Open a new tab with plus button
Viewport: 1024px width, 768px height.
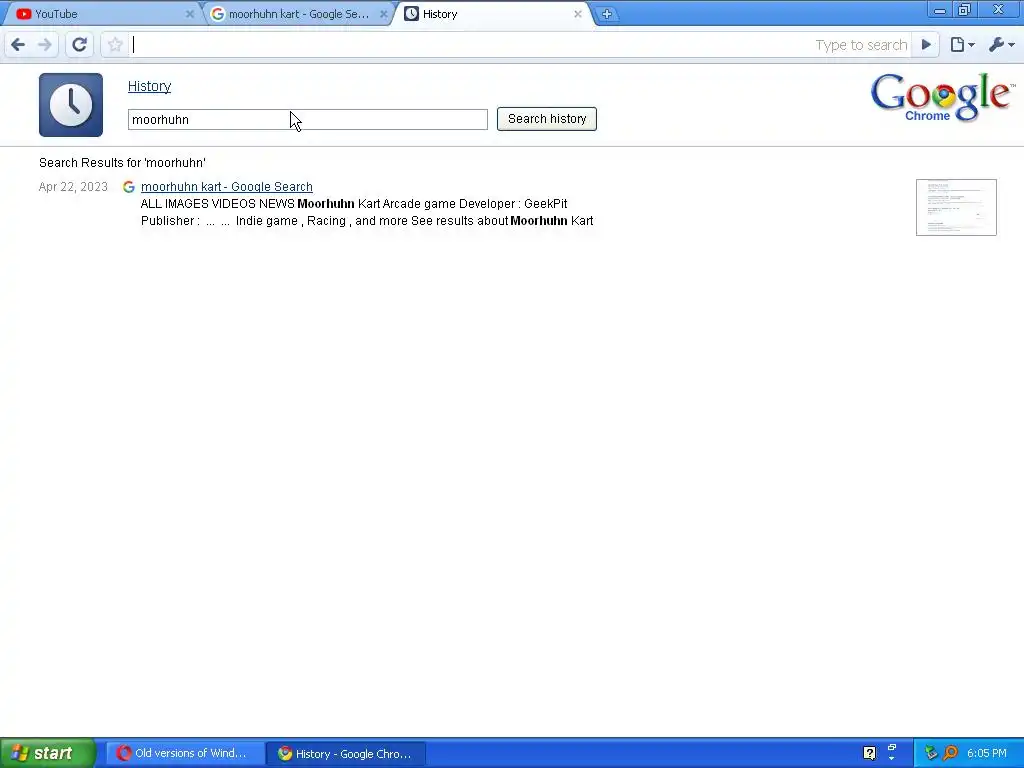coord(606,14)
